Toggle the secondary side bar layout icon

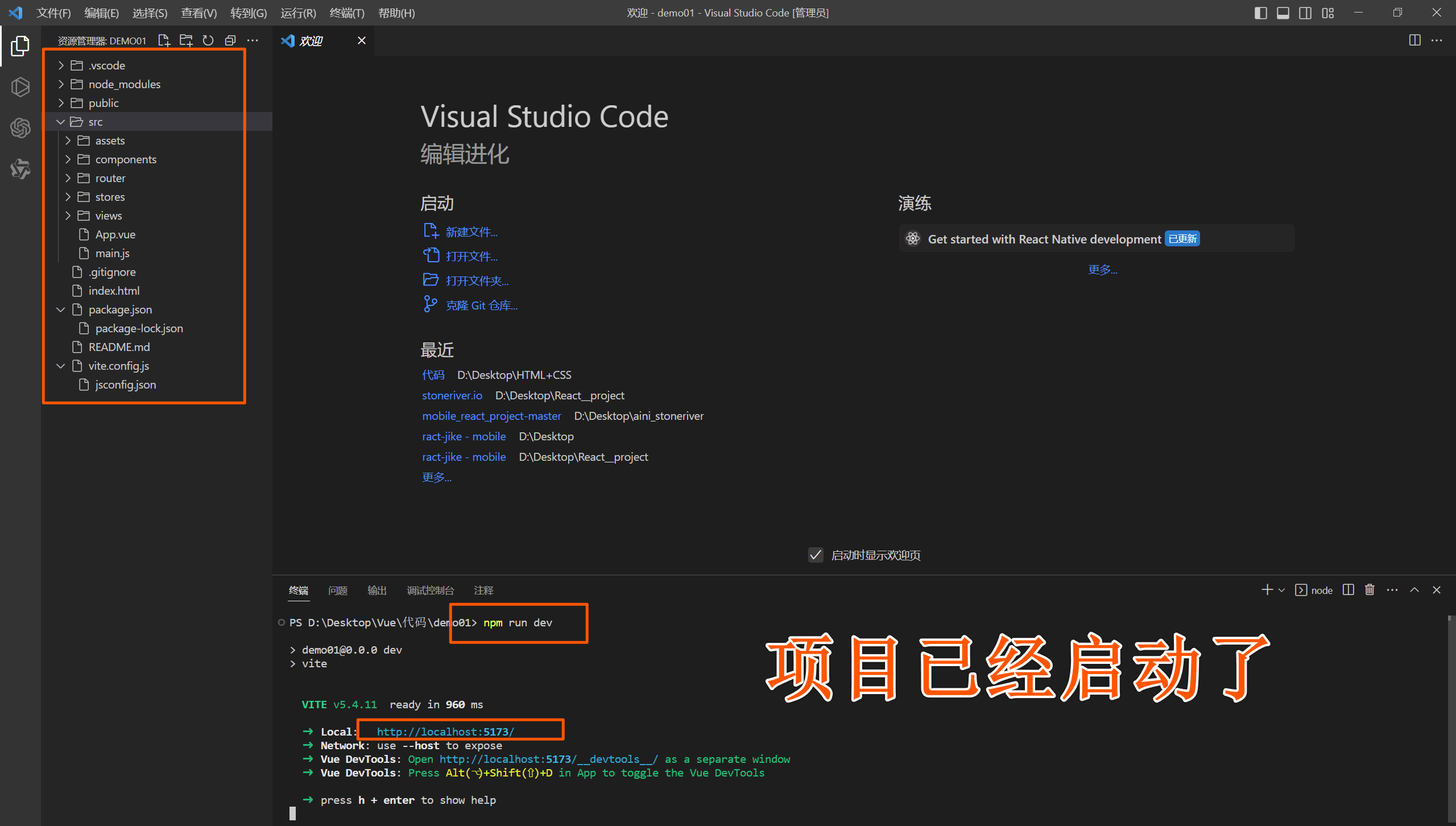pos(1305,13)
